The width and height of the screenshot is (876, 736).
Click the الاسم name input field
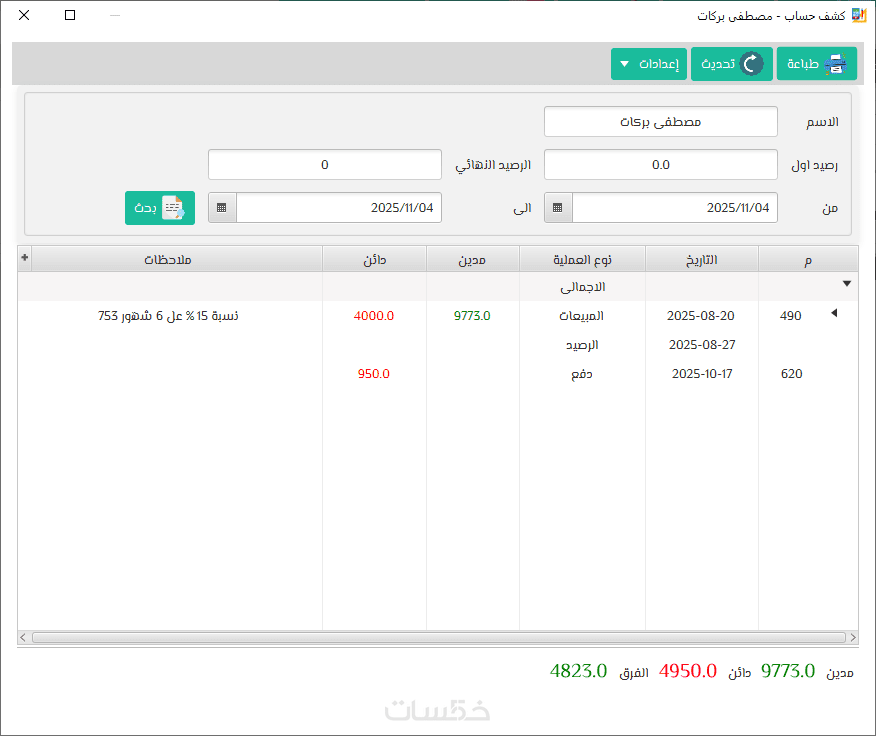(661, 122)
